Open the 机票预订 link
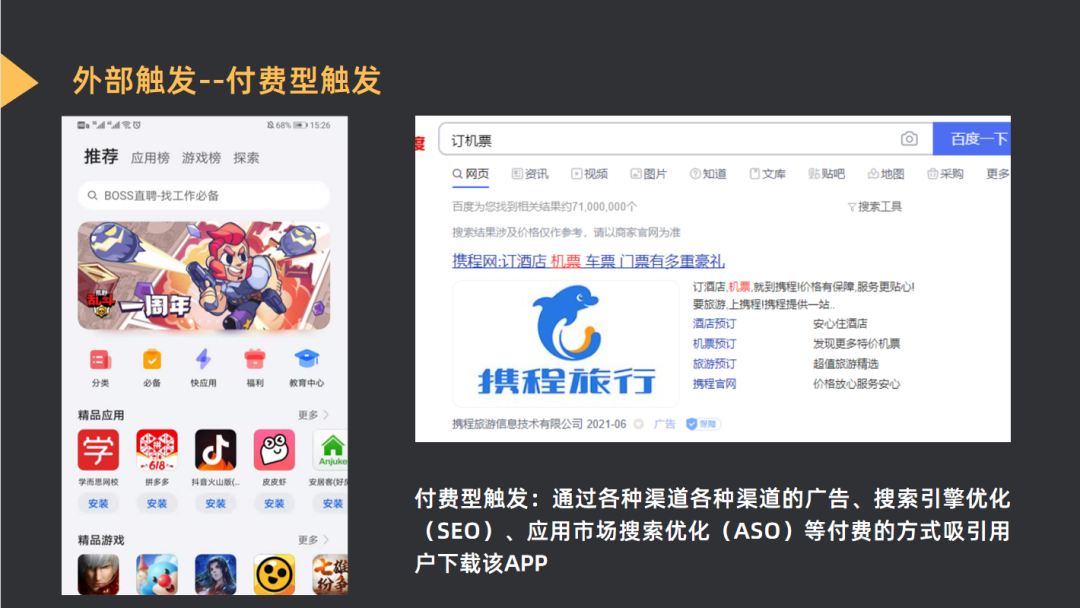 (714, 344)
